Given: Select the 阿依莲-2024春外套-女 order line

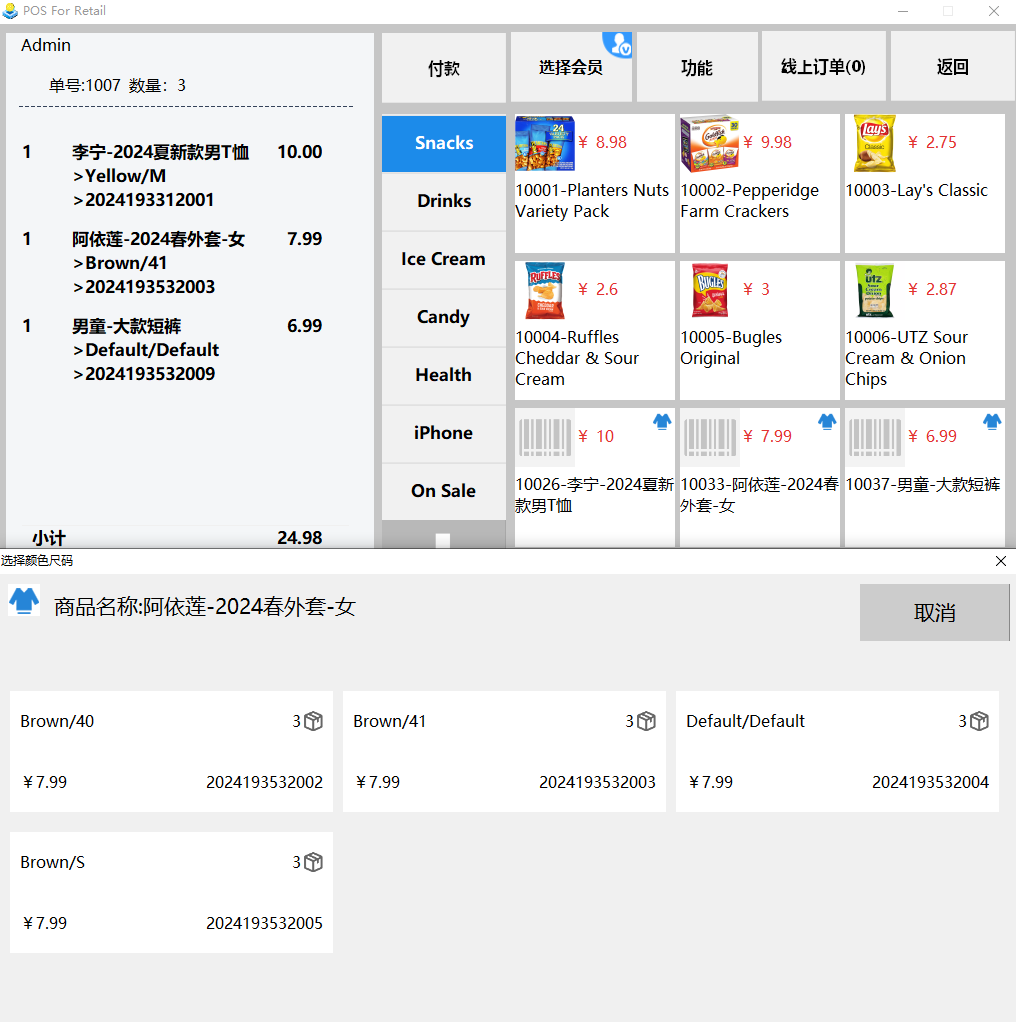Looking at the screenshot, I should [x=173, y=263].
